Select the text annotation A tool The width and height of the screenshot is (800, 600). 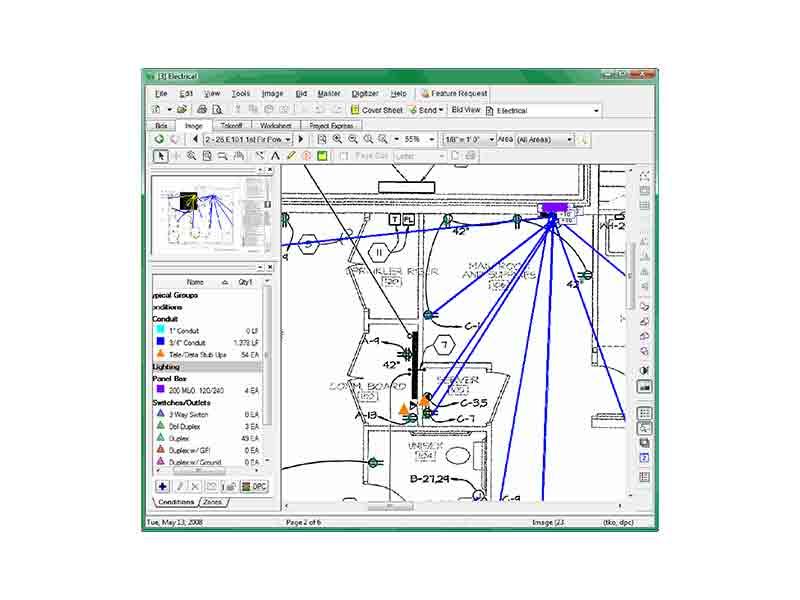tap(276, 156)
